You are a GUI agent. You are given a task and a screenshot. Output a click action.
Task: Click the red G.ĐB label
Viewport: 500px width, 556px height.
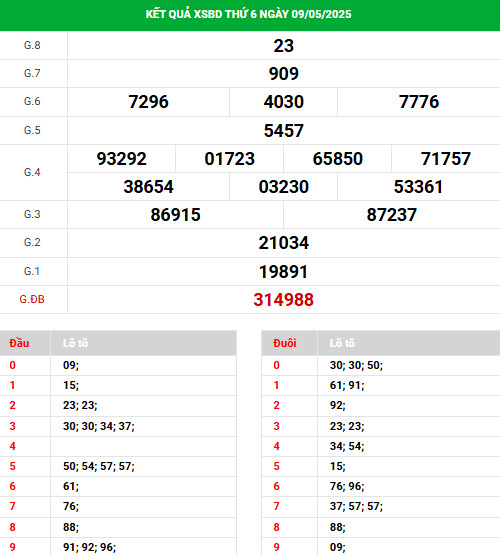[x=32, y=299]
